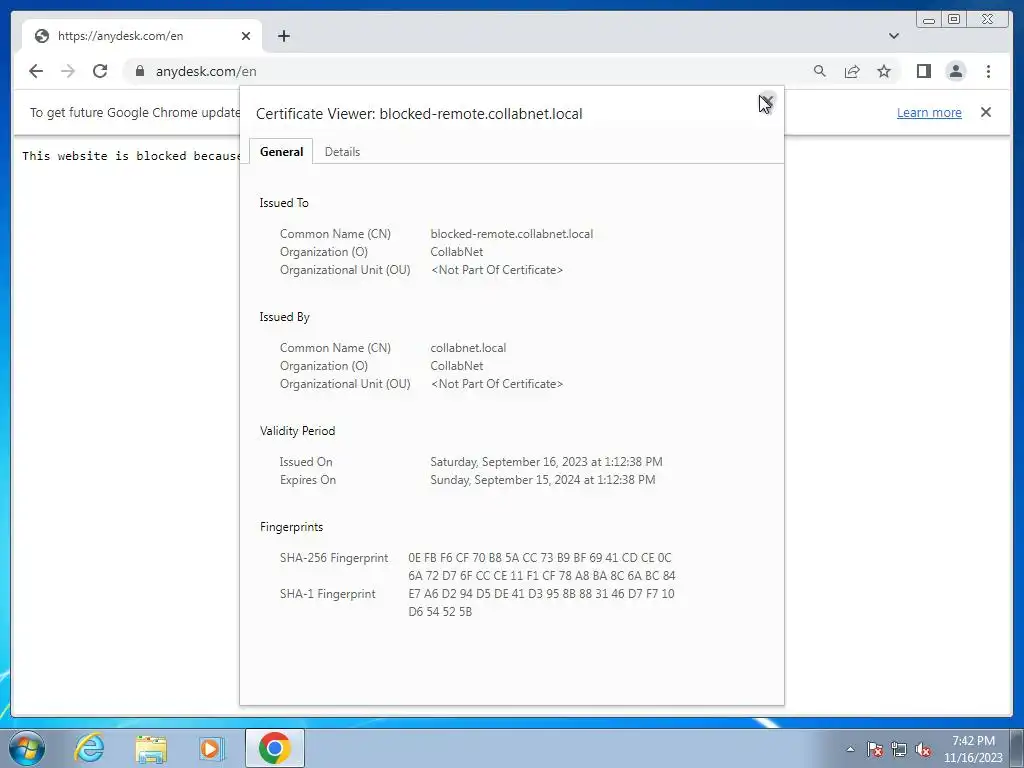Click the SHA-1 fingerprint's first line
Viewport: 1024px width, 768px height.
[541, 594]
